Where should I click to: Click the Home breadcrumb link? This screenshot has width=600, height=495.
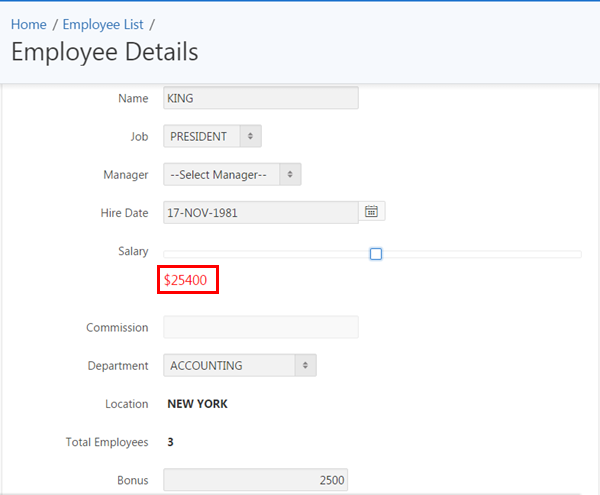click(x=29, y=24)
